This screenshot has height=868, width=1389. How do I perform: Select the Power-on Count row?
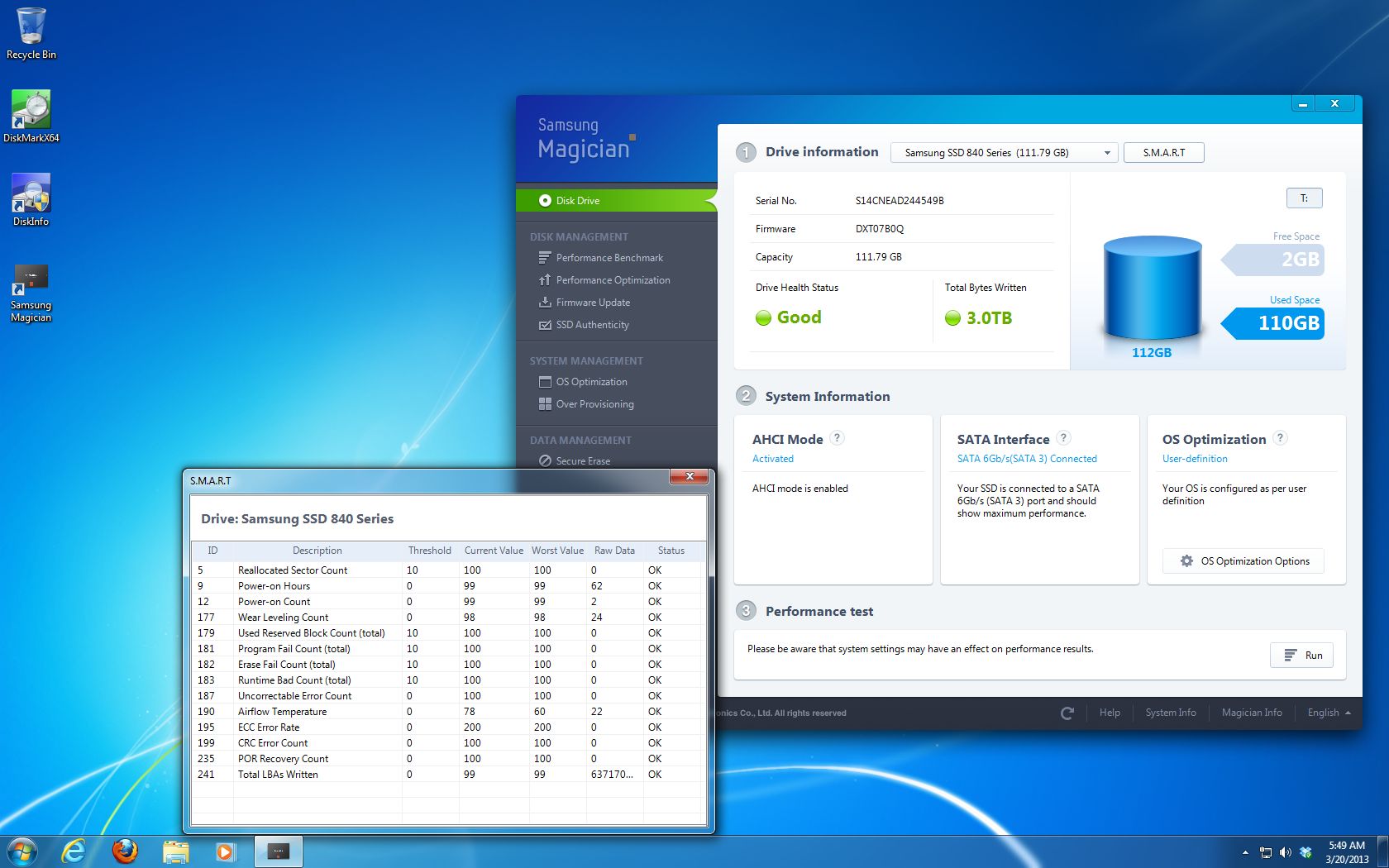[447, 602]
